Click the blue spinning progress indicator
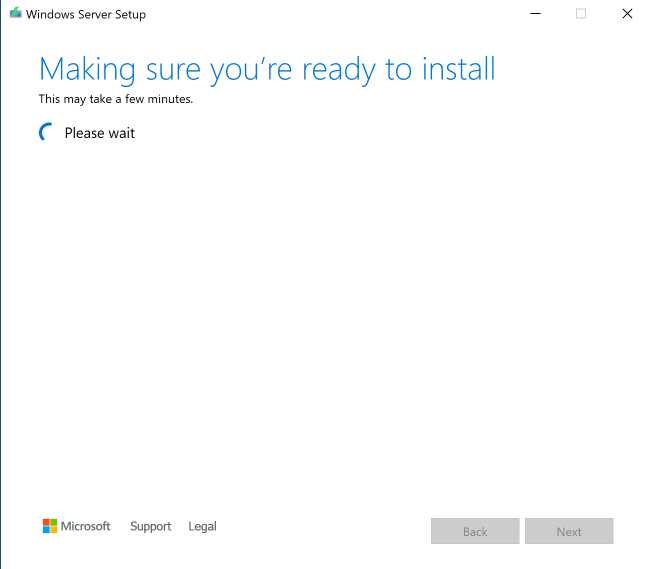The image size is (651, 569). [47, 132]
